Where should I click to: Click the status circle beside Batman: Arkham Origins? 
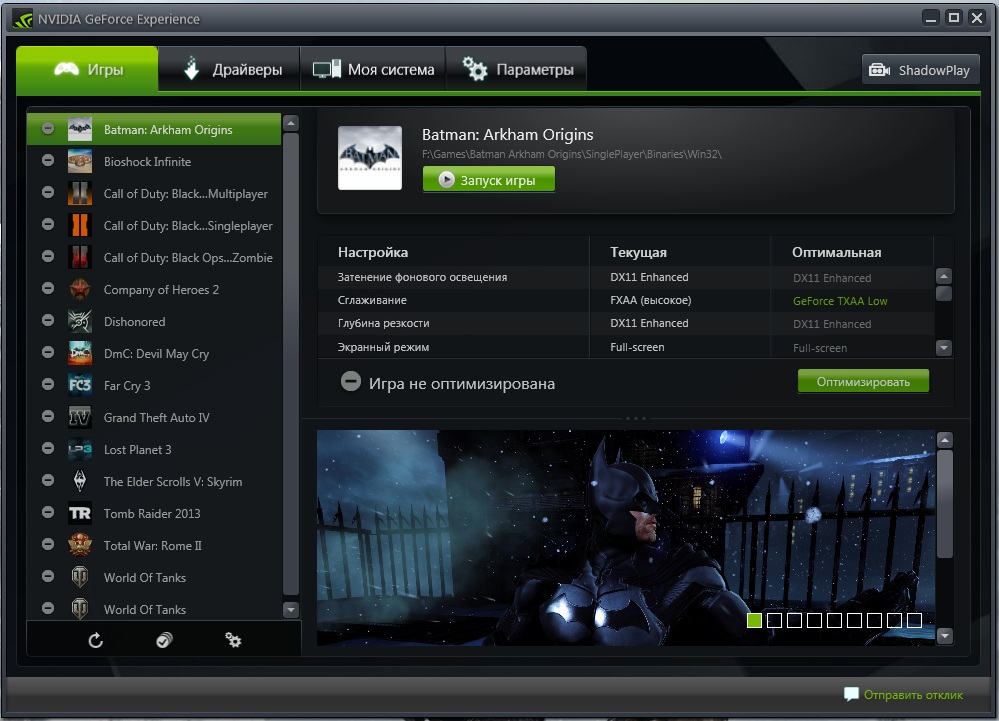click(x=48, y=128)
